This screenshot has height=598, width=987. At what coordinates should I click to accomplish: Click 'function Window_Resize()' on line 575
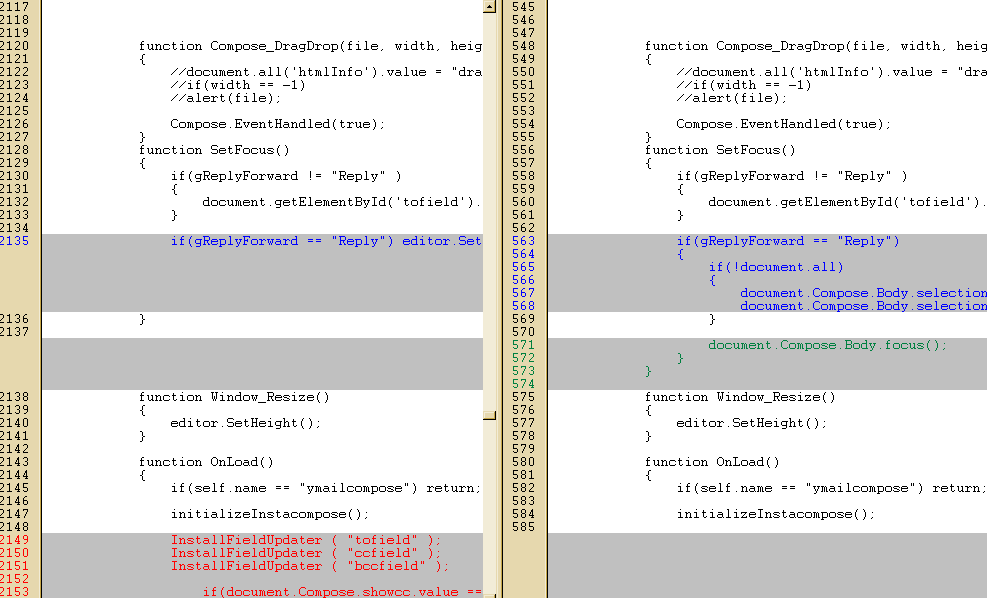[740, 397]
